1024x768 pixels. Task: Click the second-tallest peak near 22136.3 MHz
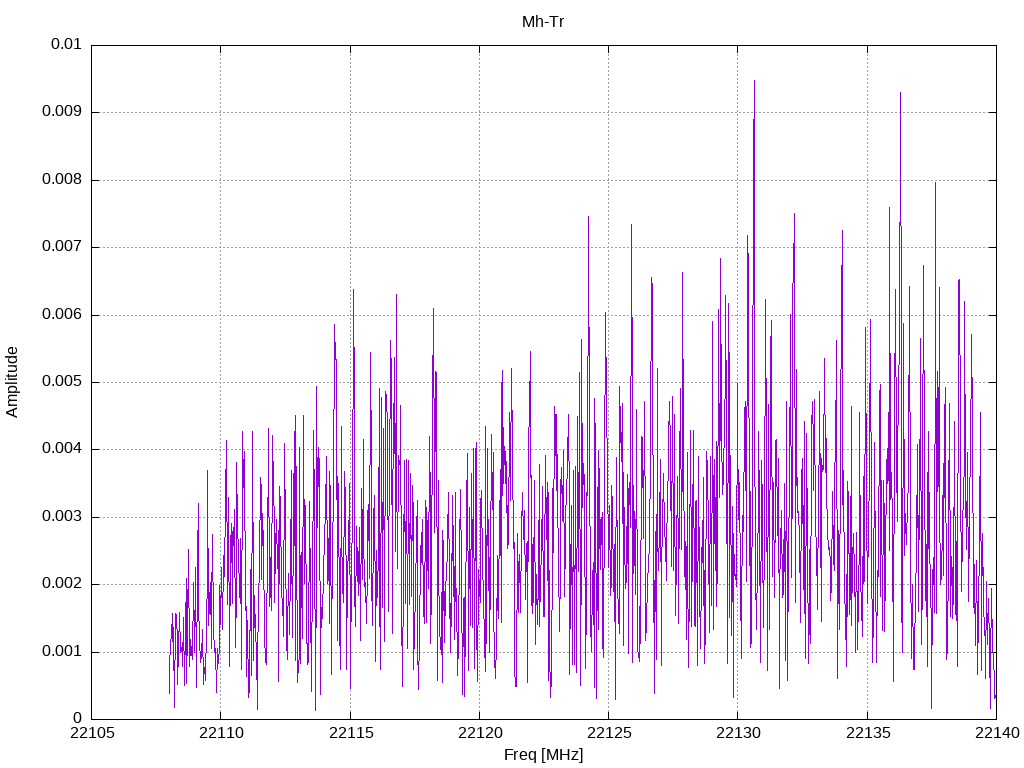point(901,93)
